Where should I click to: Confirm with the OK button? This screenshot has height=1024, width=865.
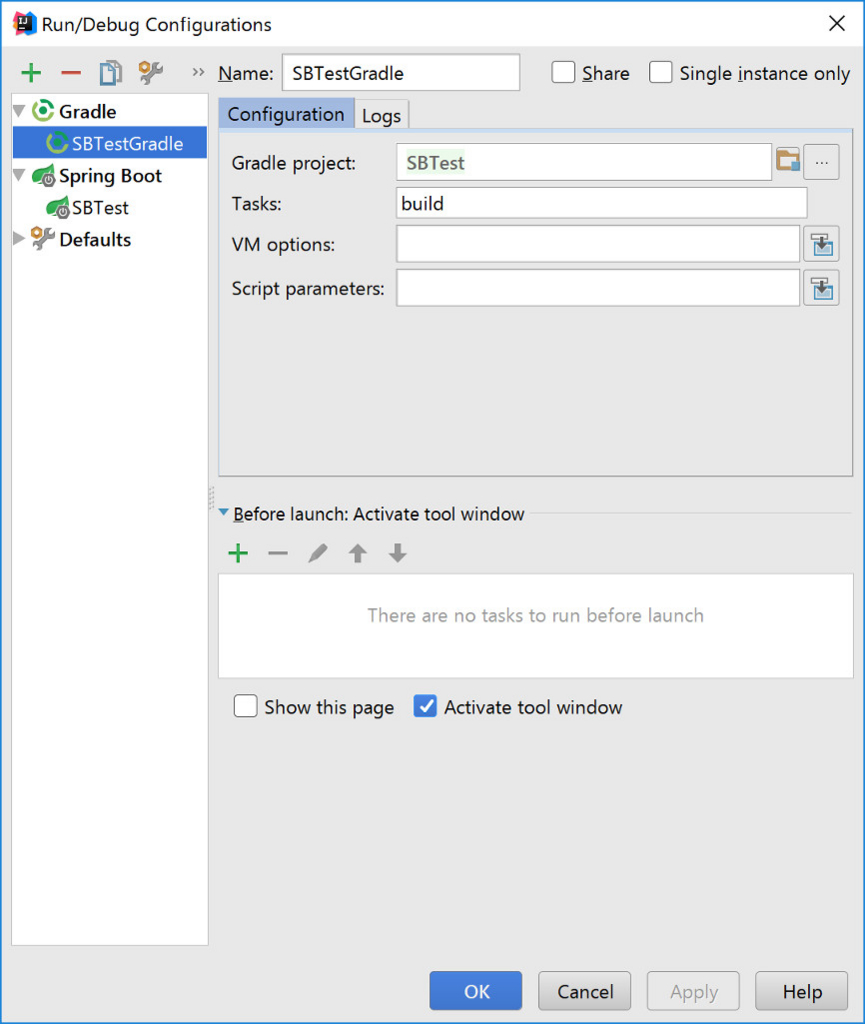click(476, 991)
